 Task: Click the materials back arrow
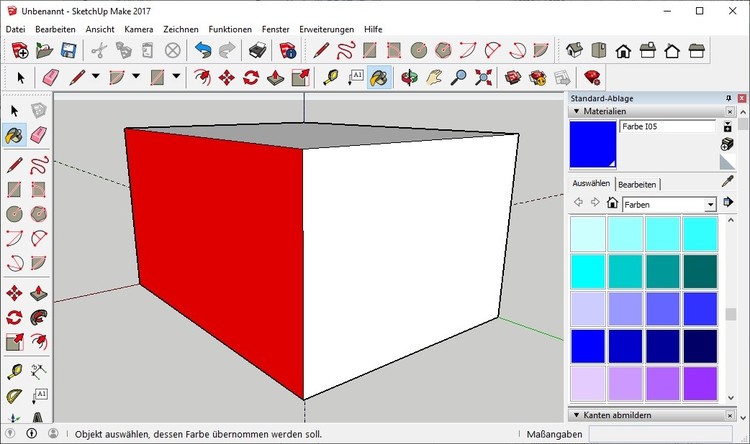[578, 202]
